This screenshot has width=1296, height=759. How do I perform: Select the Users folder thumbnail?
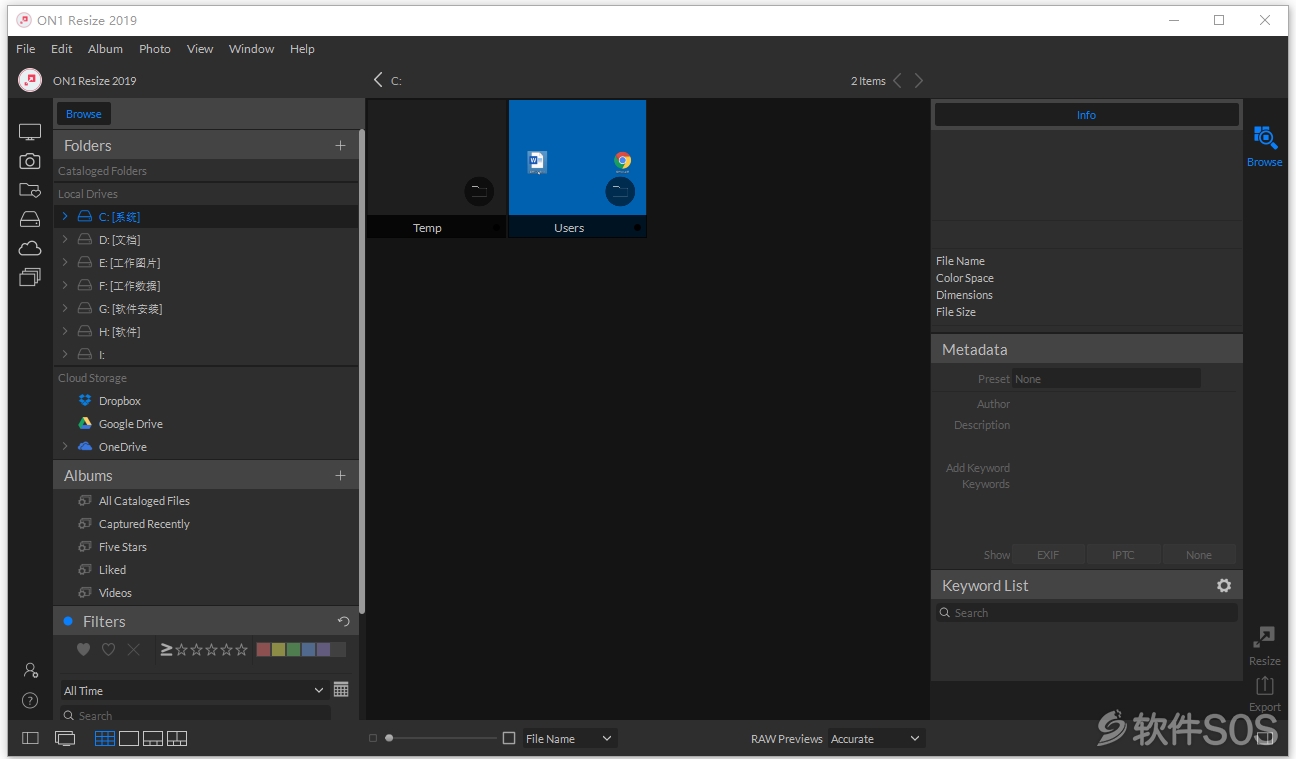[x=577, y=169]
